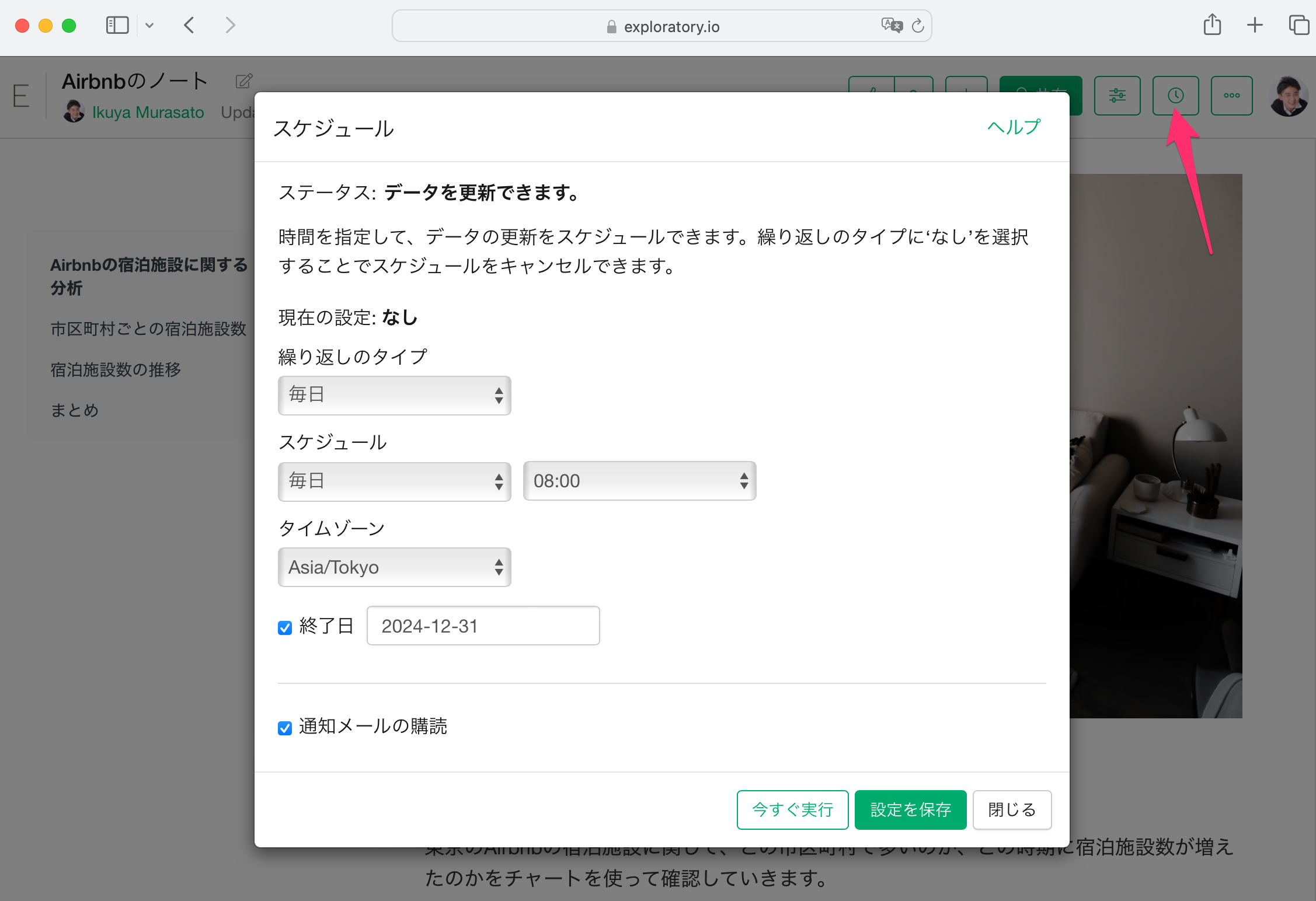Open the 繰り返しのタイプ dropdown

[395, 395]
